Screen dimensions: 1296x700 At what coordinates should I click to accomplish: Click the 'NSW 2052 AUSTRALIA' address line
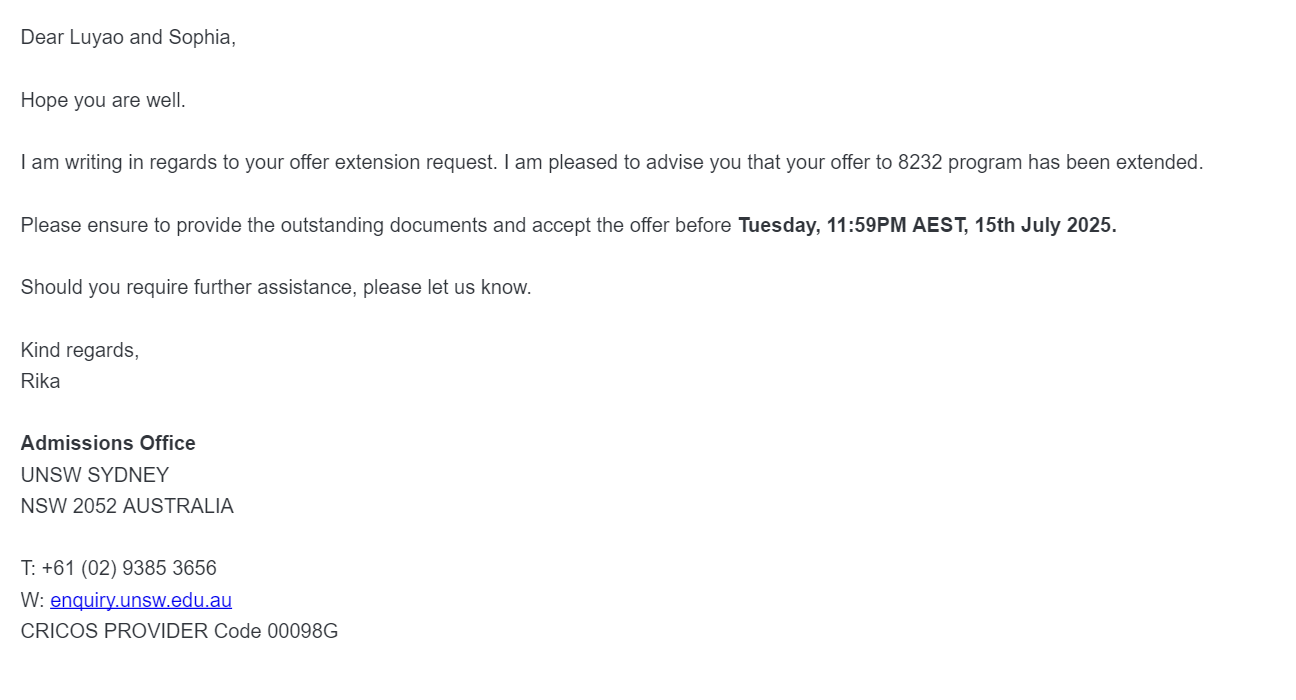pos(127,506)
